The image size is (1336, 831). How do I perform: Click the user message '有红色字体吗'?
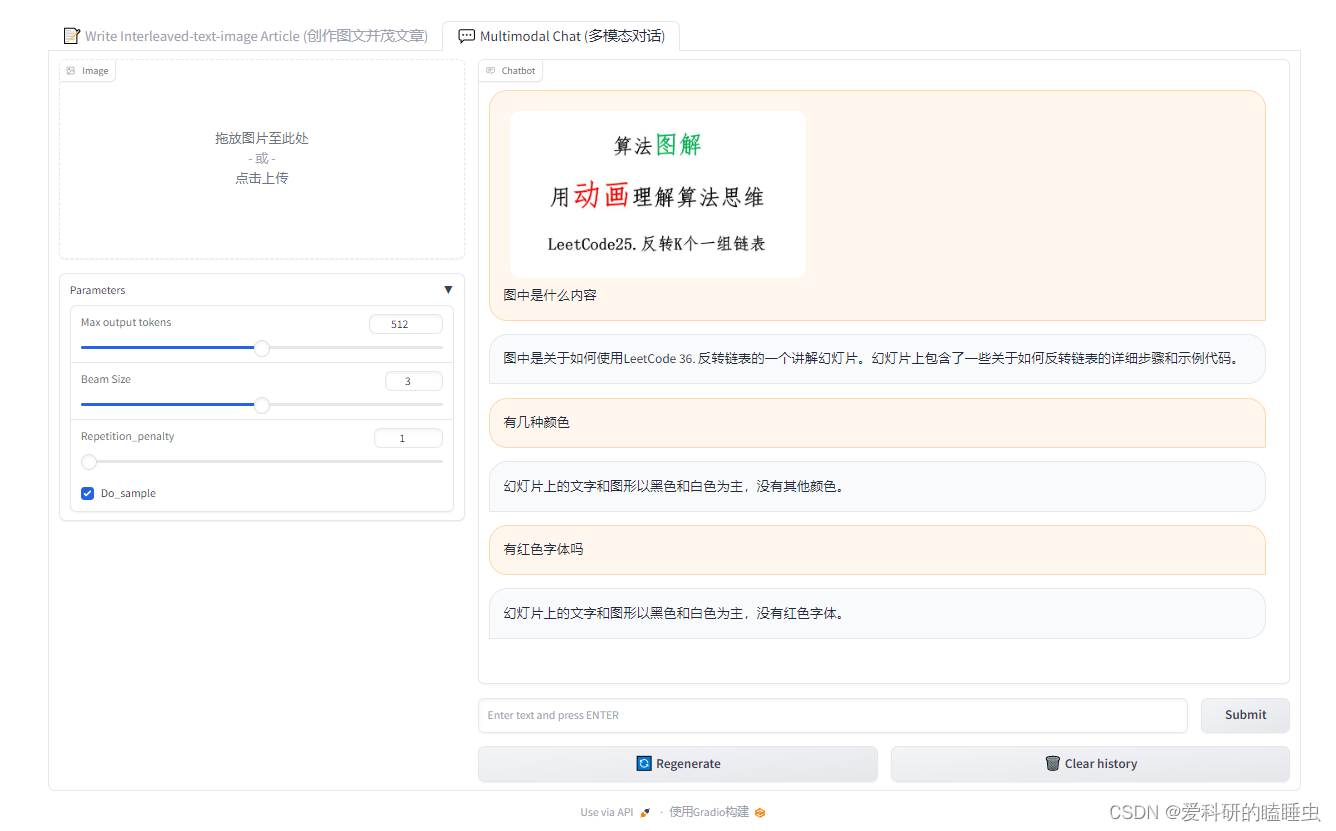(x=877, y=550)
